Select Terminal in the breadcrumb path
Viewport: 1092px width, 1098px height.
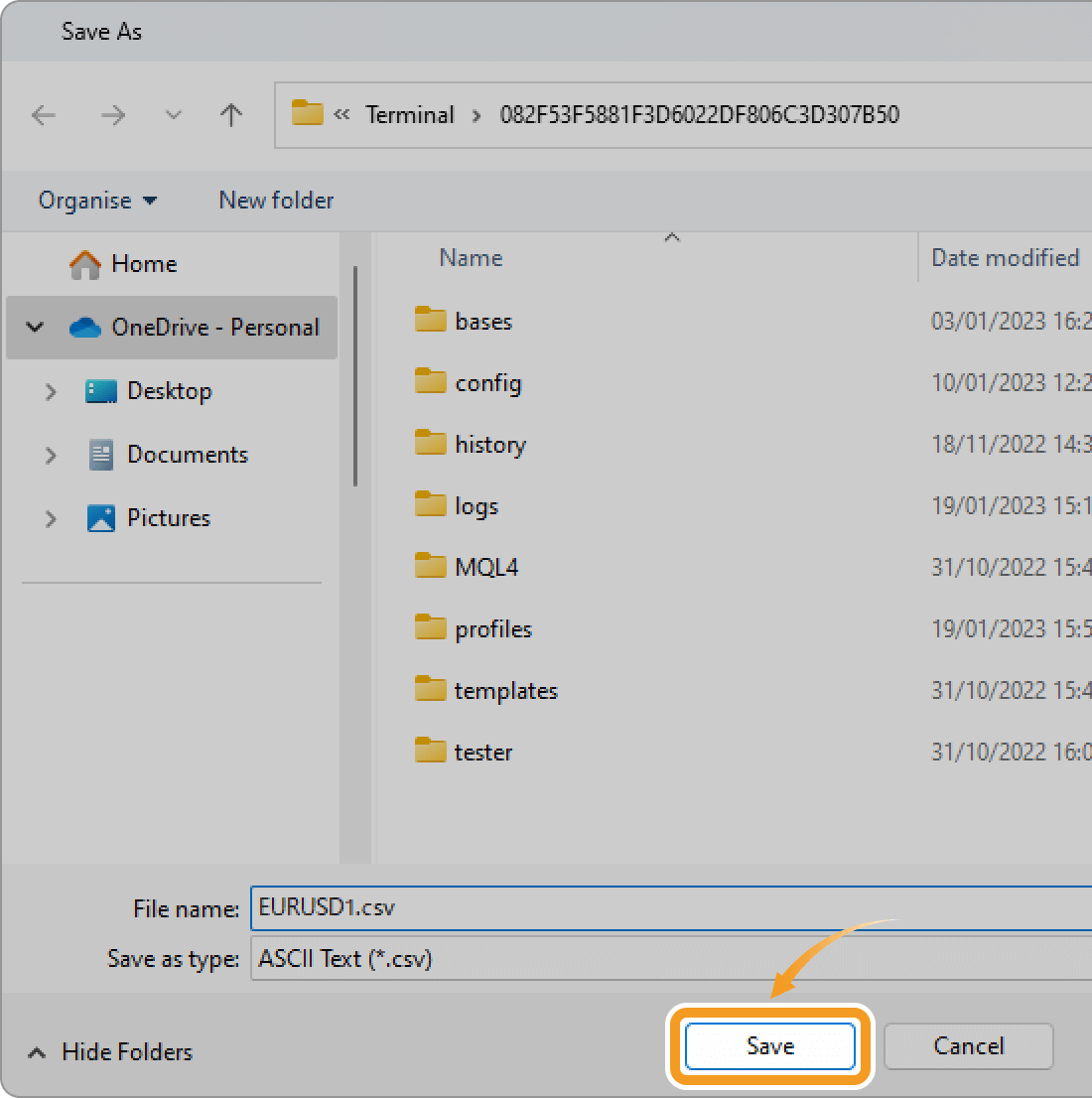[x=410, y=115]
